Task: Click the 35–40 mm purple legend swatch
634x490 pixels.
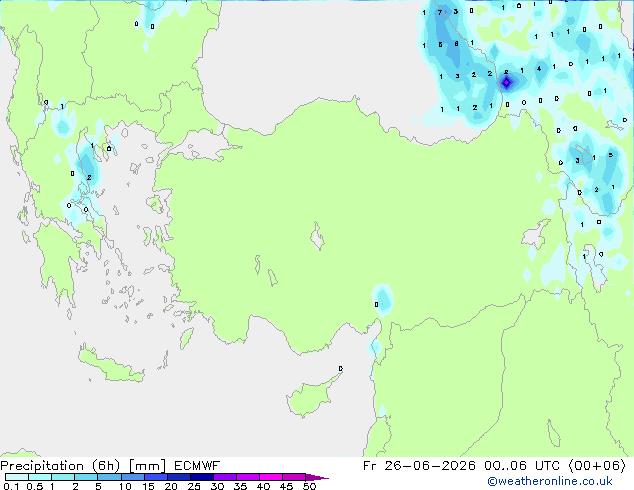Action: click(x=247, y=477)
